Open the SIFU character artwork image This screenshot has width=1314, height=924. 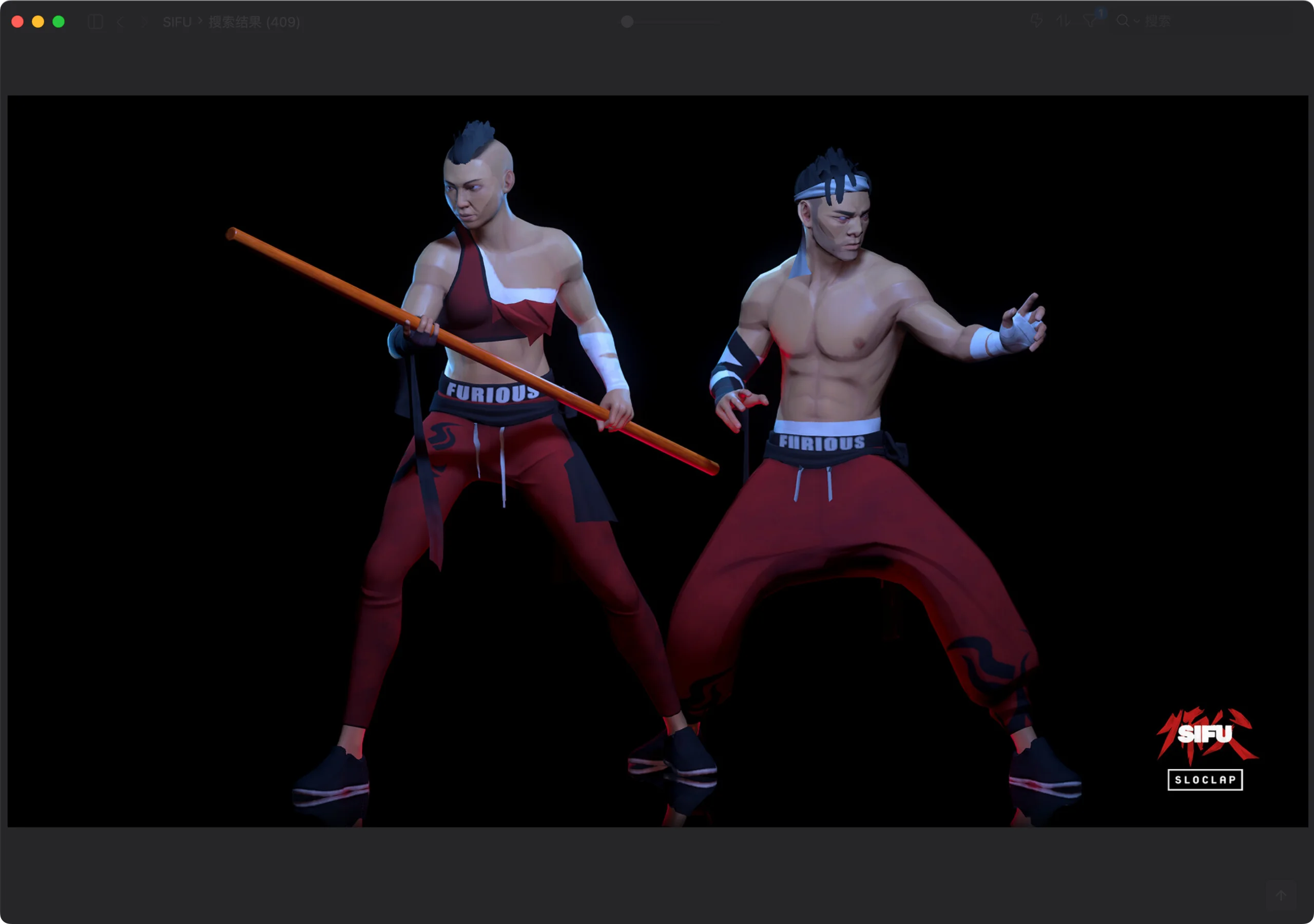click(x=658, y=461)
